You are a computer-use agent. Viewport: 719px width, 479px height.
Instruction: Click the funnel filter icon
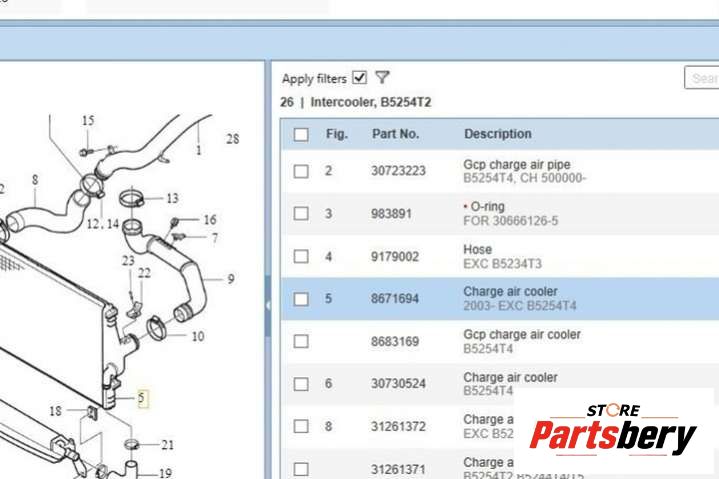point(382,78)
